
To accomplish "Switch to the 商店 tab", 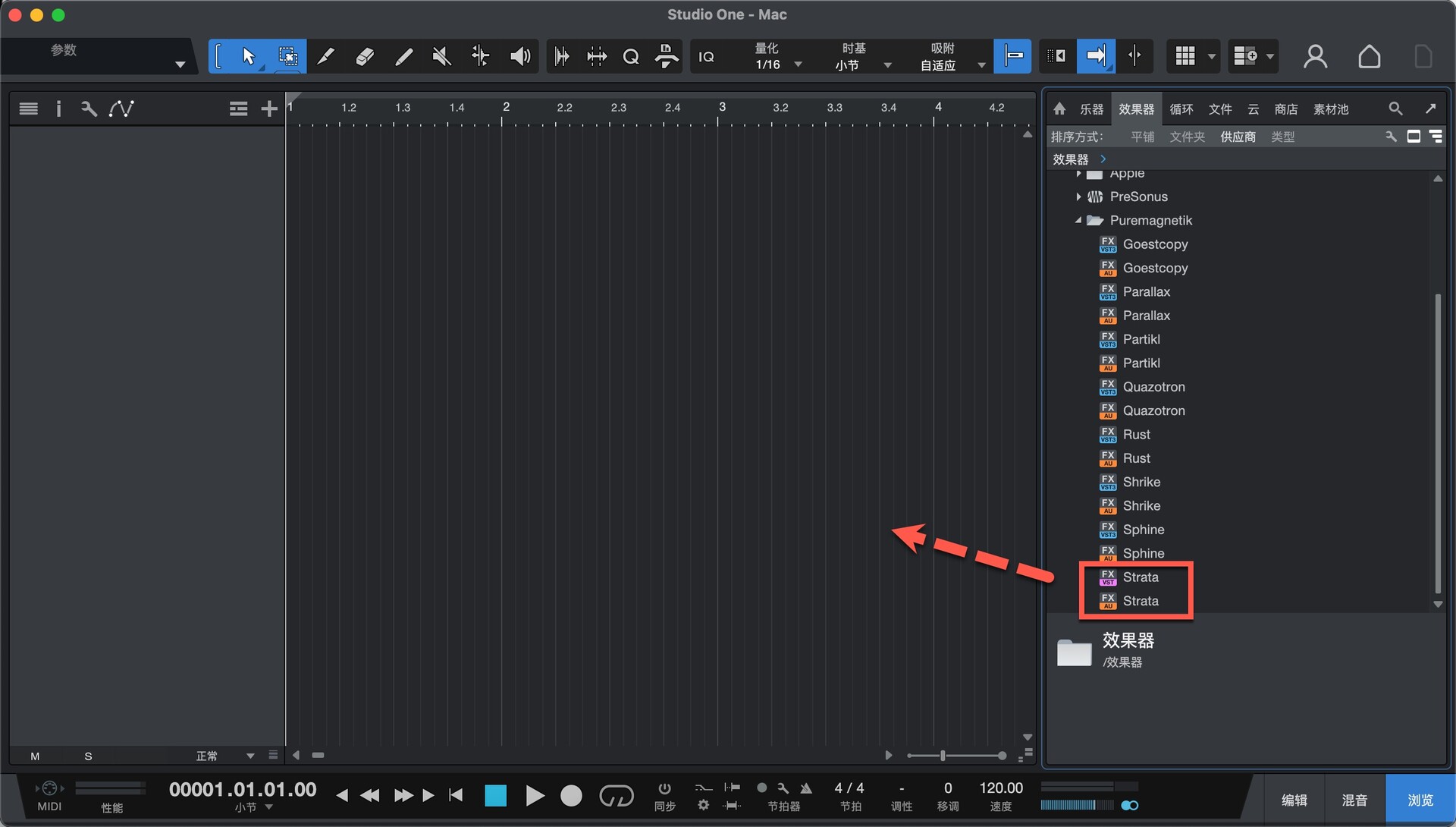I will click(1286, 109).
